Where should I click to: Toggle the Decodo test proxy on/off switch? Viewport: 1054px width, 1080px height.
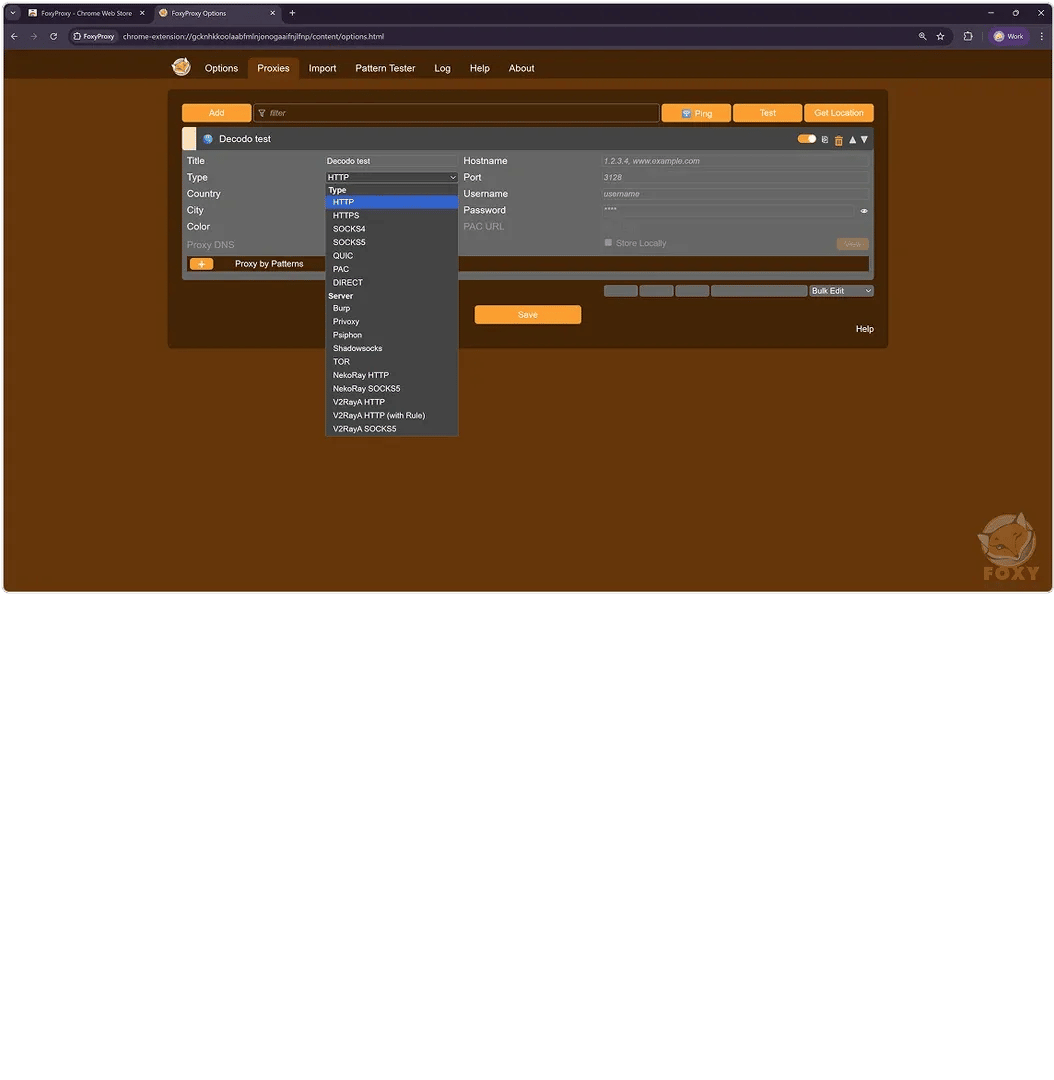(x=806, y=139)
